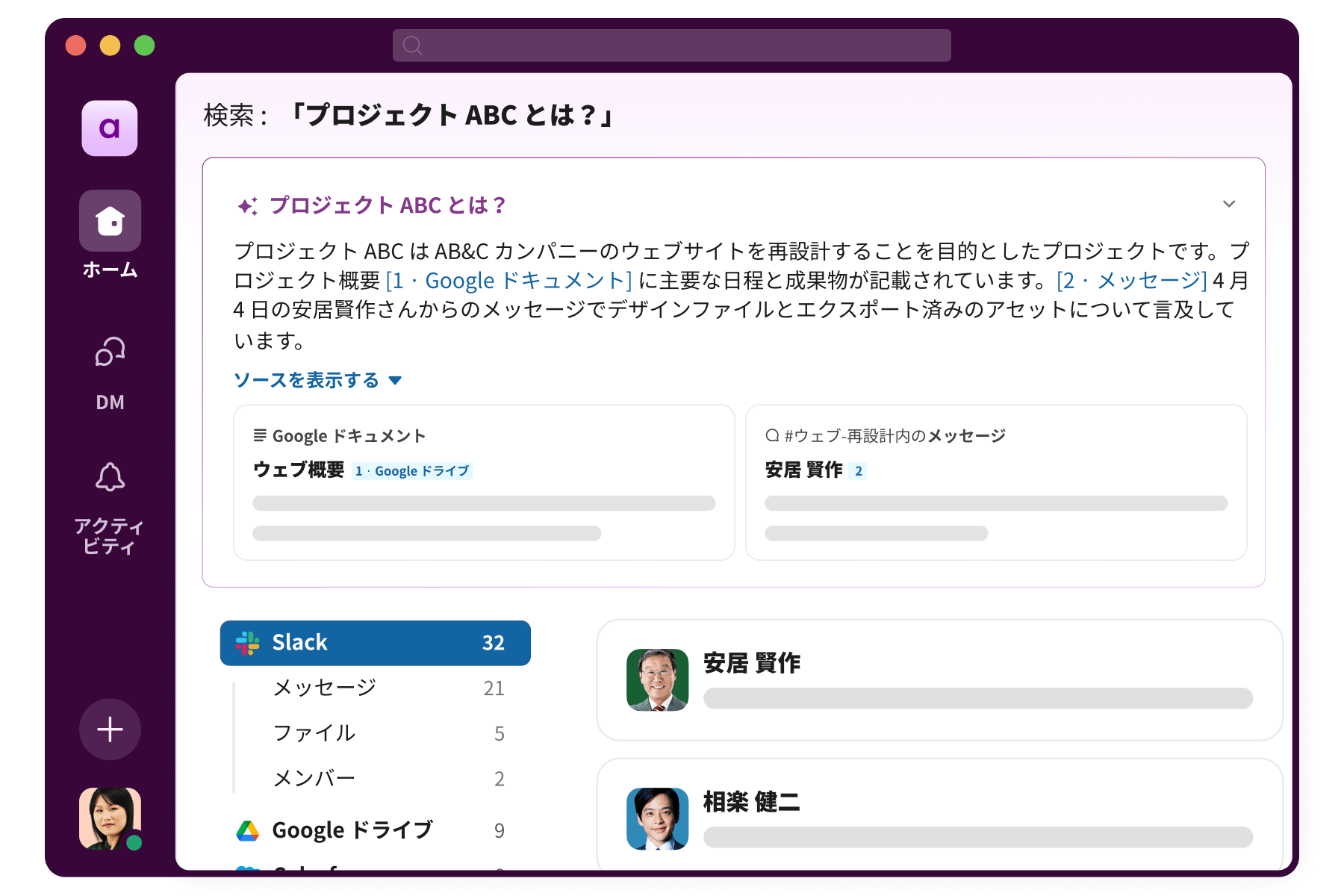This screenshot has height=896, width=1344.
Task: Click the Slack logo icon
Action: pos(248,643)
